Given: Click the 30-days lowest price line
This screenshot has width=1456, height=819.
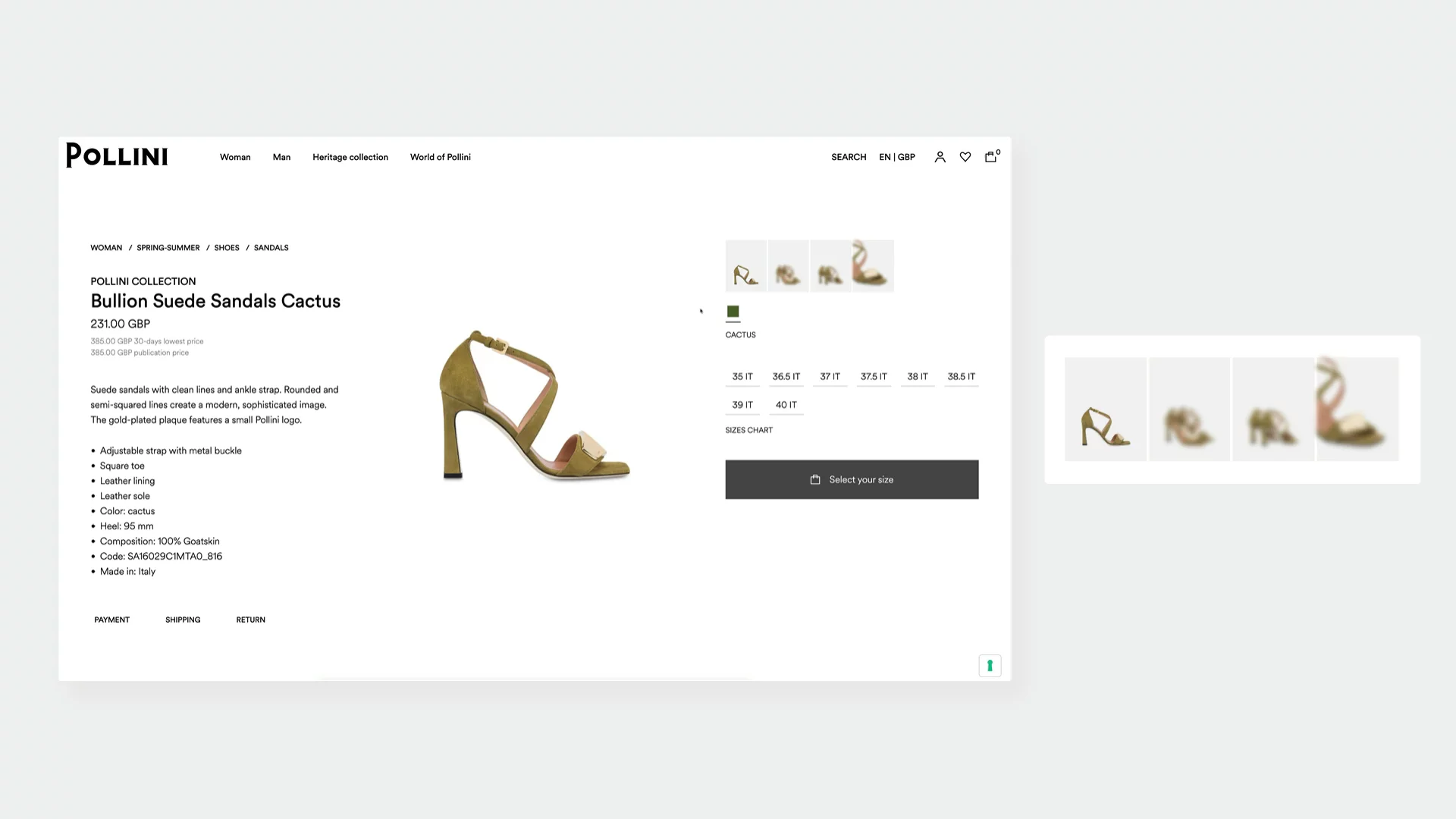Looking at the screenshot, I should (x=147, y=341).
